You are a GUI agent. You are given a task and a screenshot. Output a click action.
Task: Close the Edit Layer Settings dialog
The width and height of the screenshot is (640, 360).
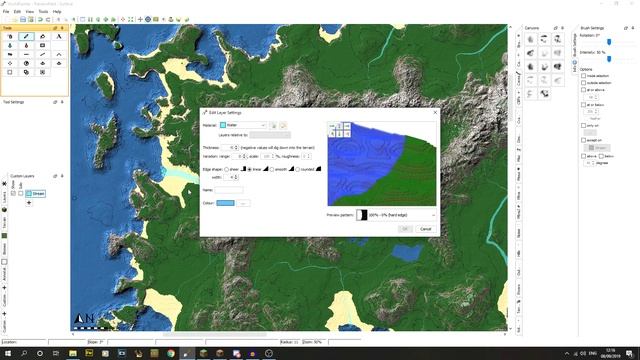click(435, 112)
